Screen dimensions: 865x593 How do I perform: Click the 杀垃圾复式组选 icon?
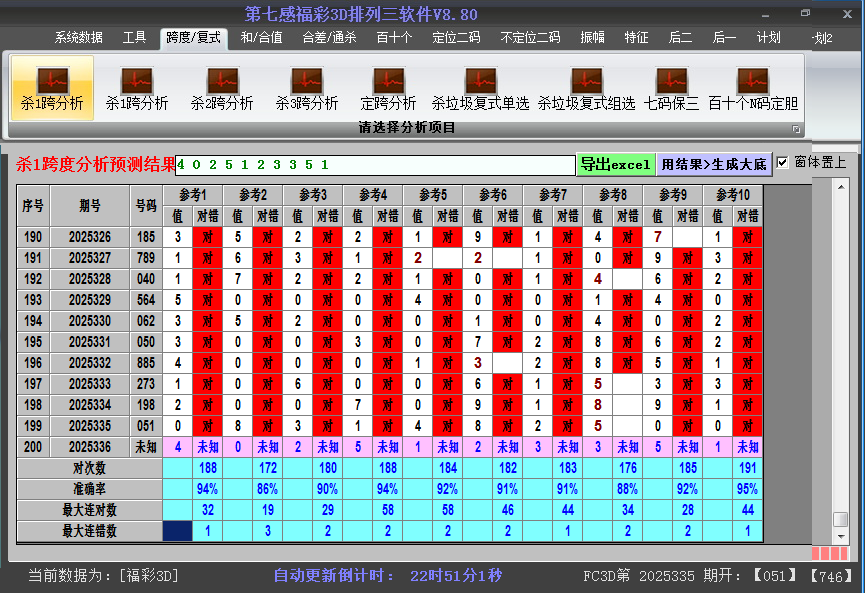tap(586, 88)
